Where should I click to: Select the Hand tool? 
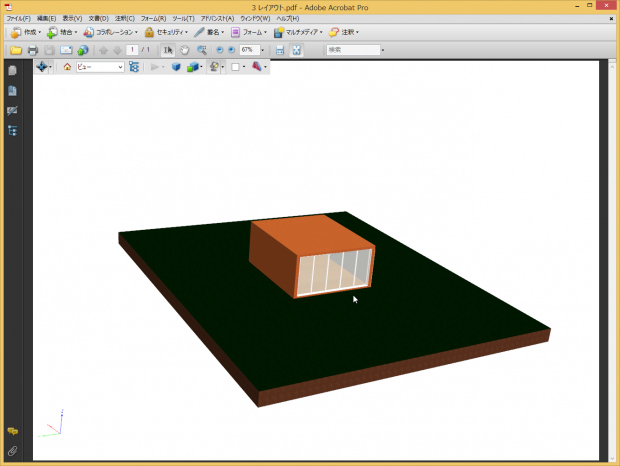pos(185,50)
